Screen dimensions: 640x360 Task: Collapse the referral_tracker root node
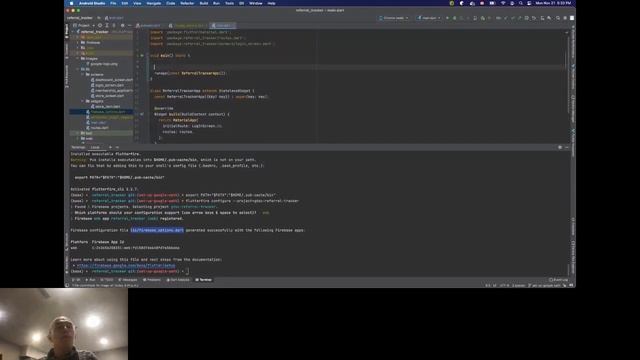[x=73, y=32]
